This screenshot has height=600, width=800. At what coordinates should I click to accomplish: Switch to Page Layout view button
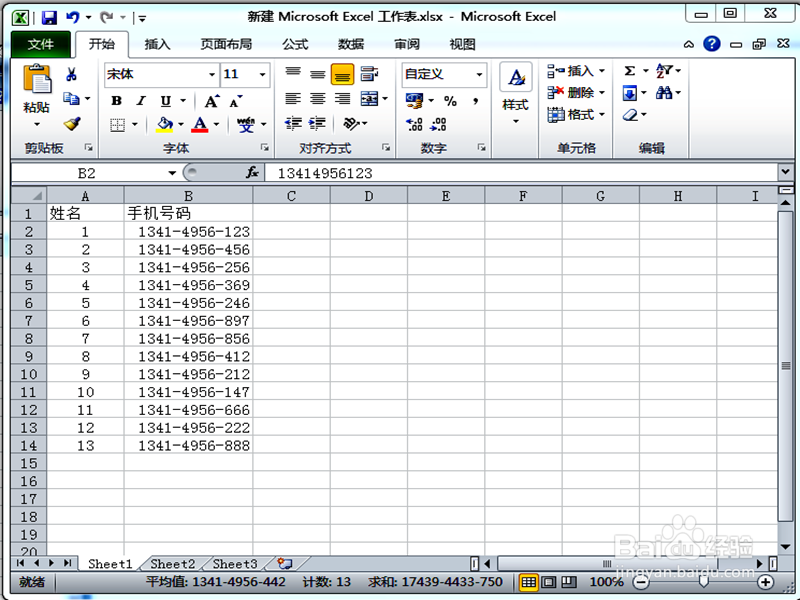click(x=548, y=582)
